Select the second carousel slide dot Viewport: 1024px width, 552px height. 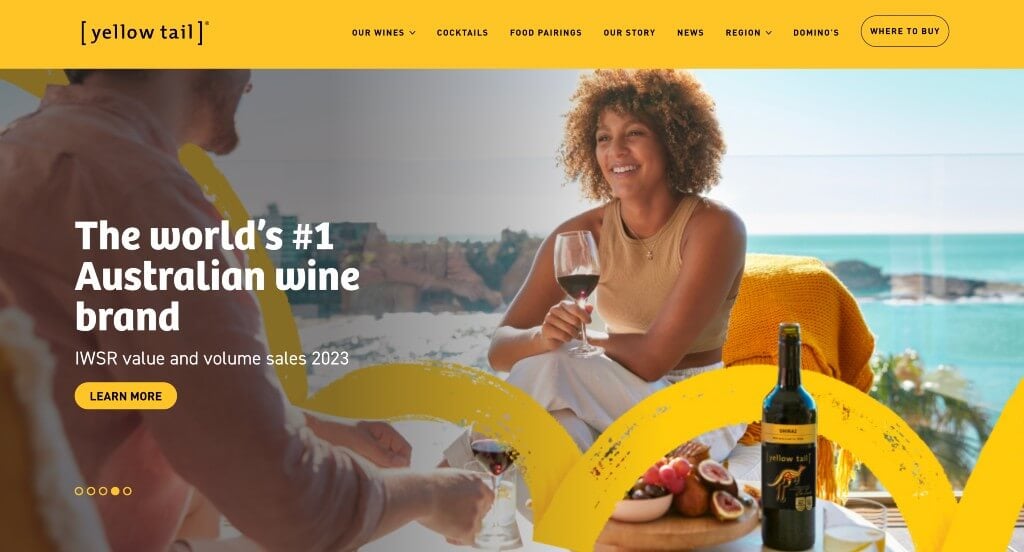(91, 491)
